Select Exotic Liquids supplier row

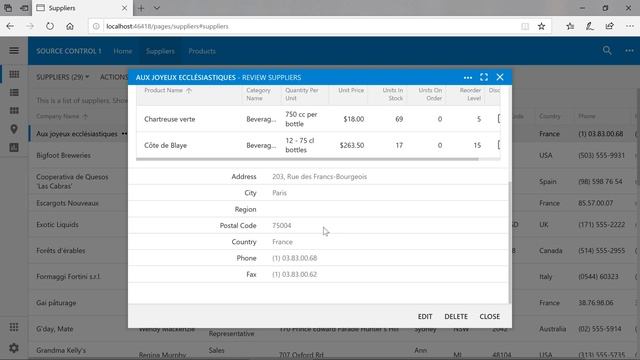[x=57, y=224]
